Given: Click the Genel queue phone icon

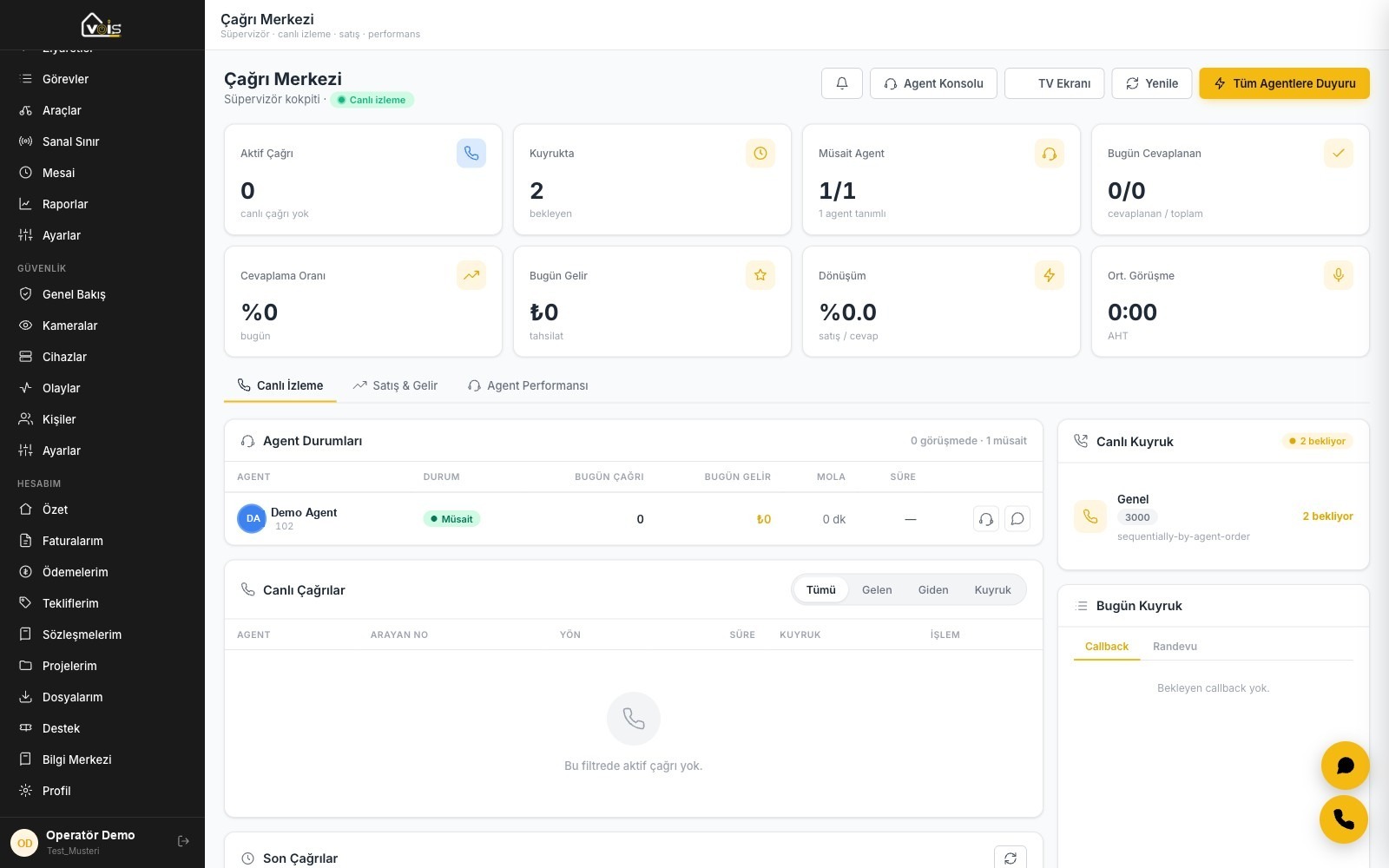Looking at the screenshot, I should tap(1090, 516).
